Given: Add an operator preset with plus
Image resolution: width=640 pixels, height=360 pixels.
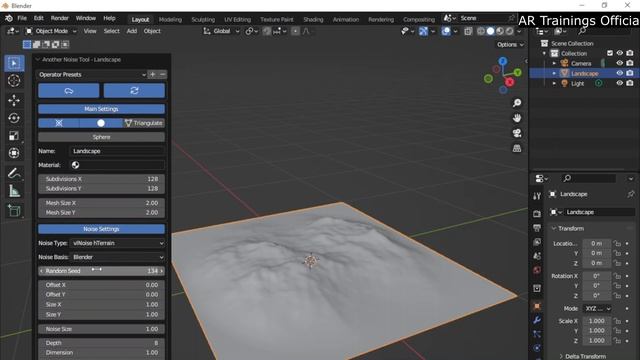Looking at the screenshot, I should pyautogui.click(x=152, y=75).
